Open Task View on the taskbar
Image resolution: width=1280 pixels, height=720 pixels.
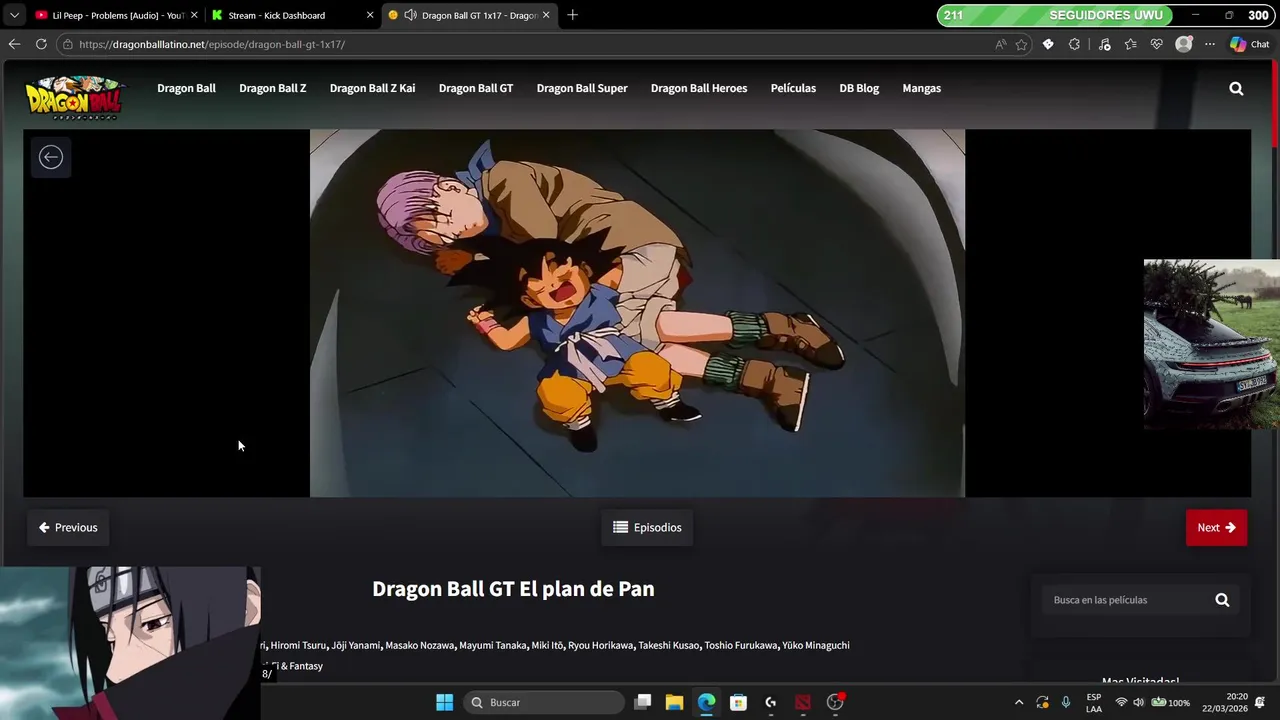pos(643,702)
